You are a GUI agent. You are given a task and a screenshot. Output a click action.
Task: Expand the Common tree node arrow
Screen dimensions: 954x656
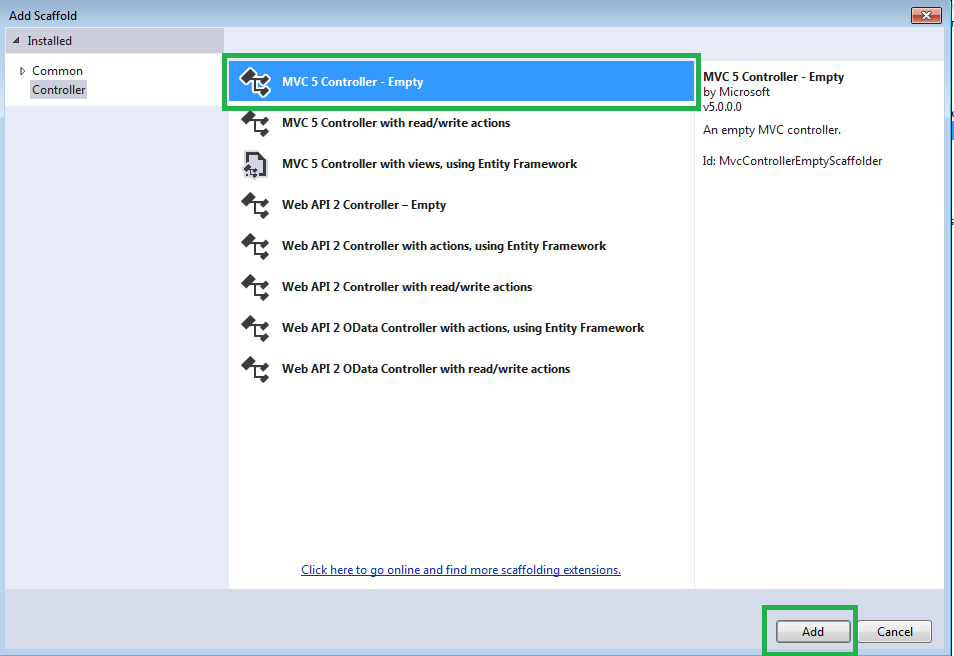(23, 71)
